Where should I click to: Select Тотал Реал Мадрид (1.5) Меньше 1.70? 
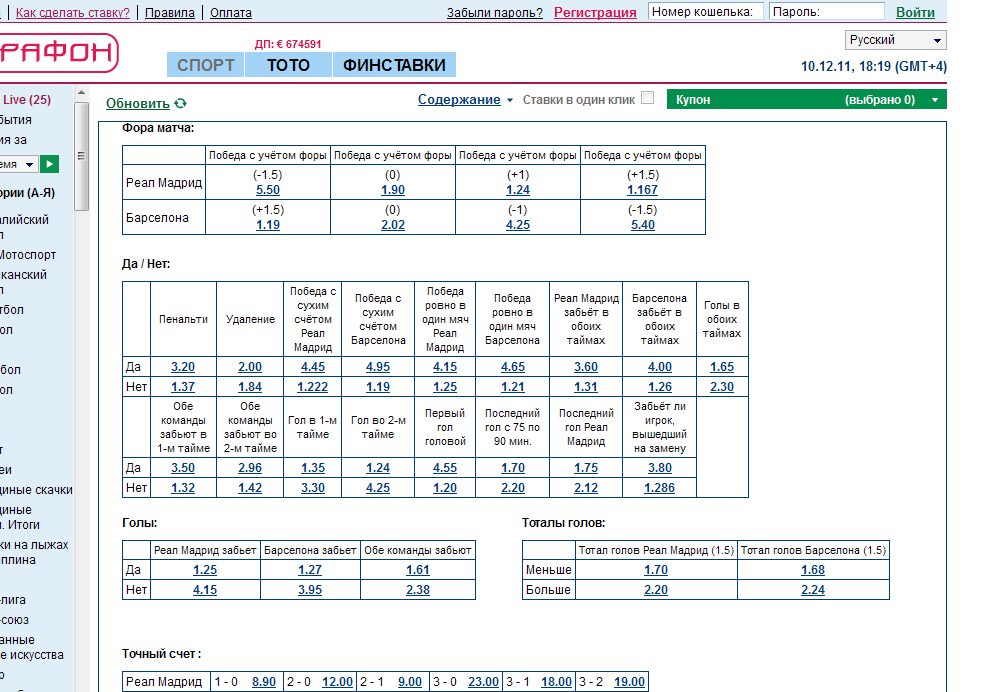click(656, 570)
